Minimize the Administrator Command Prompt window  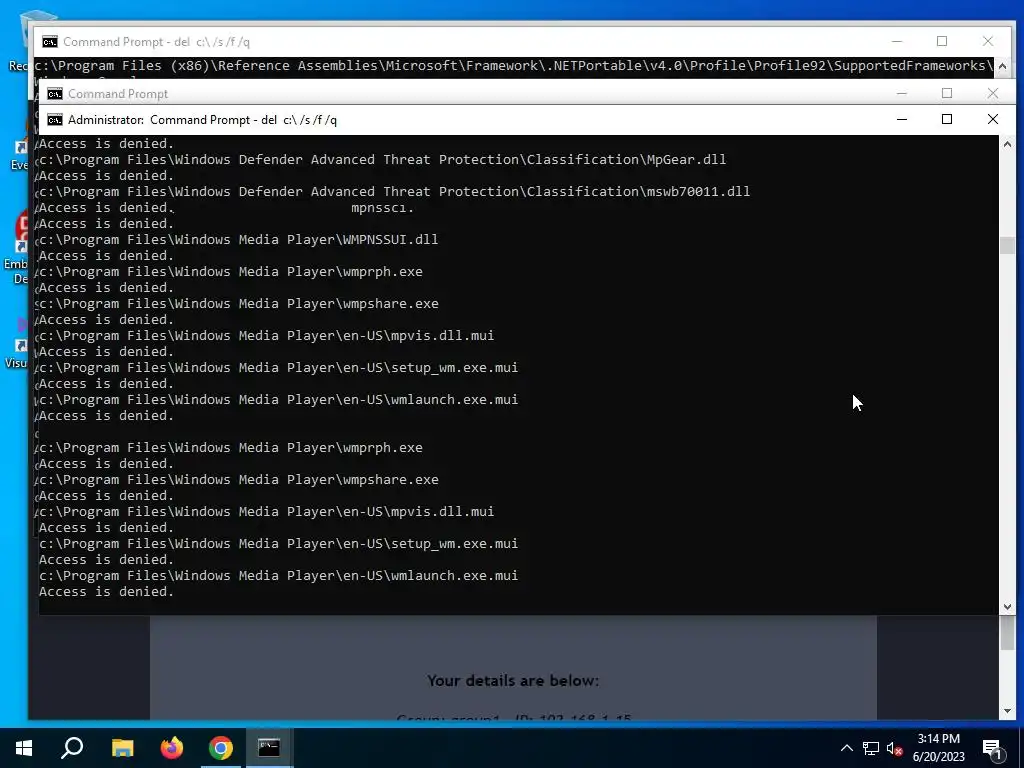(902, 120)
